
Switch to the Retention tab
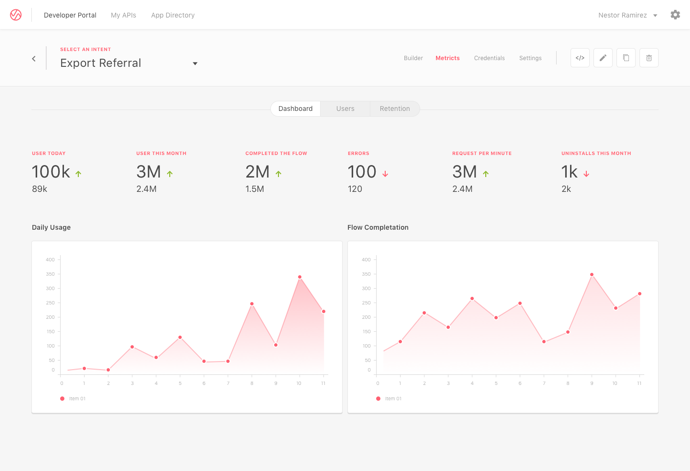(x=394, y=108)
